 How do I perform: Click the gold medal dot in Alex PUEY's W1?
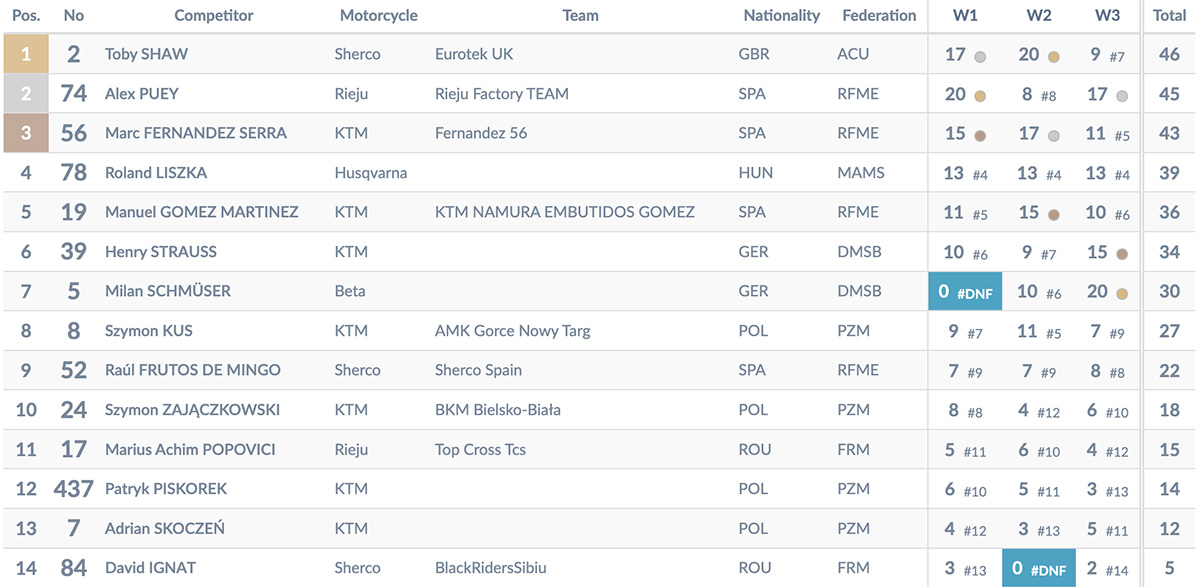[980, 97]
